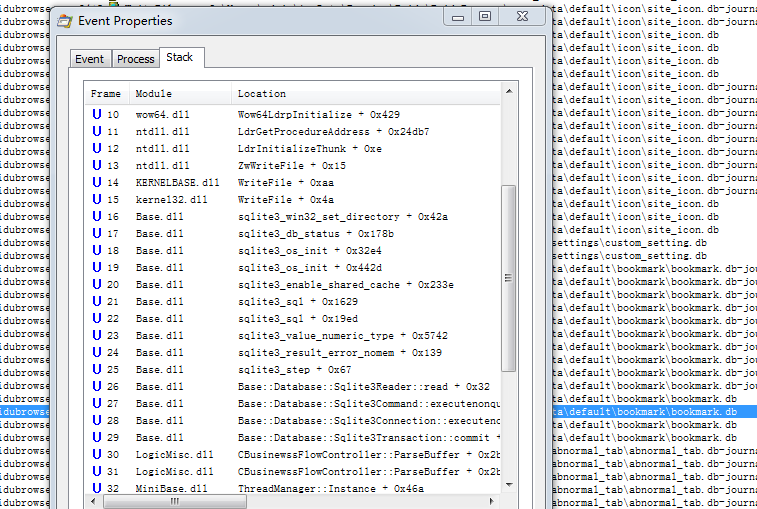Image resolution: width=757 pixels, height=509 pixels.
Task: Minimize the Event Properties window
Action: click(x=458, y=17)
